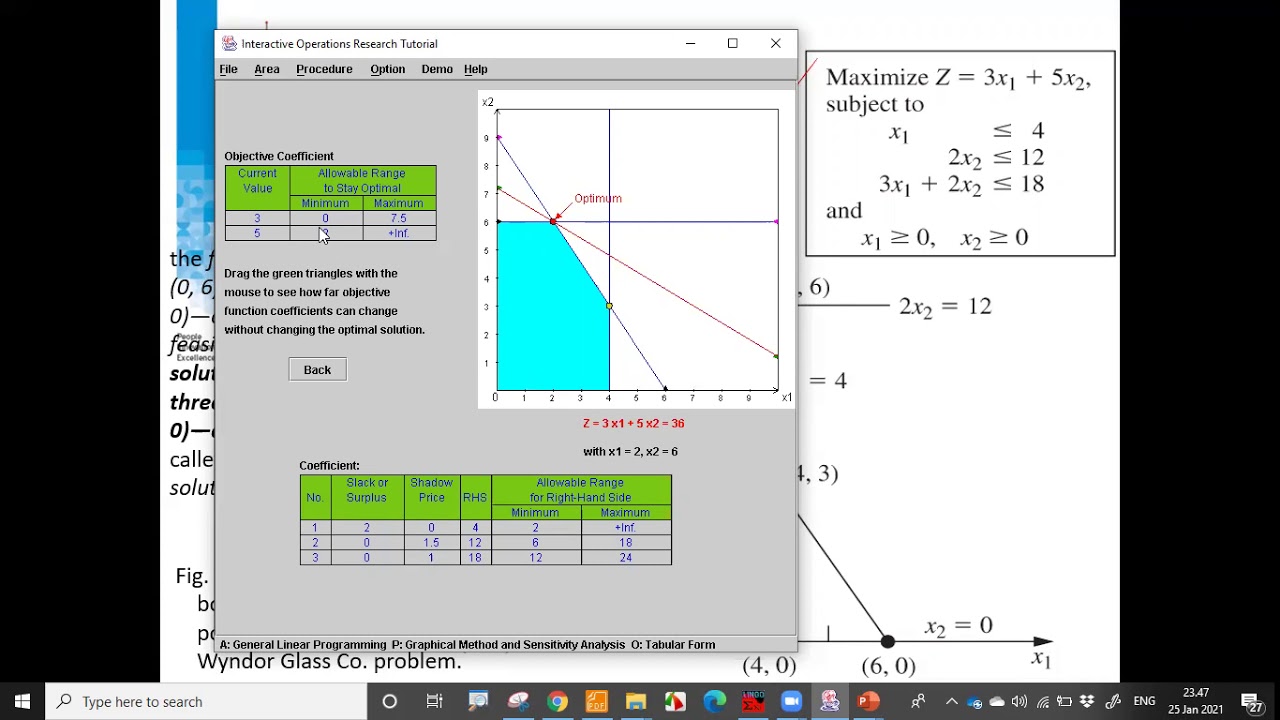Open PowerPoint from the taskbar

(868, 701)
